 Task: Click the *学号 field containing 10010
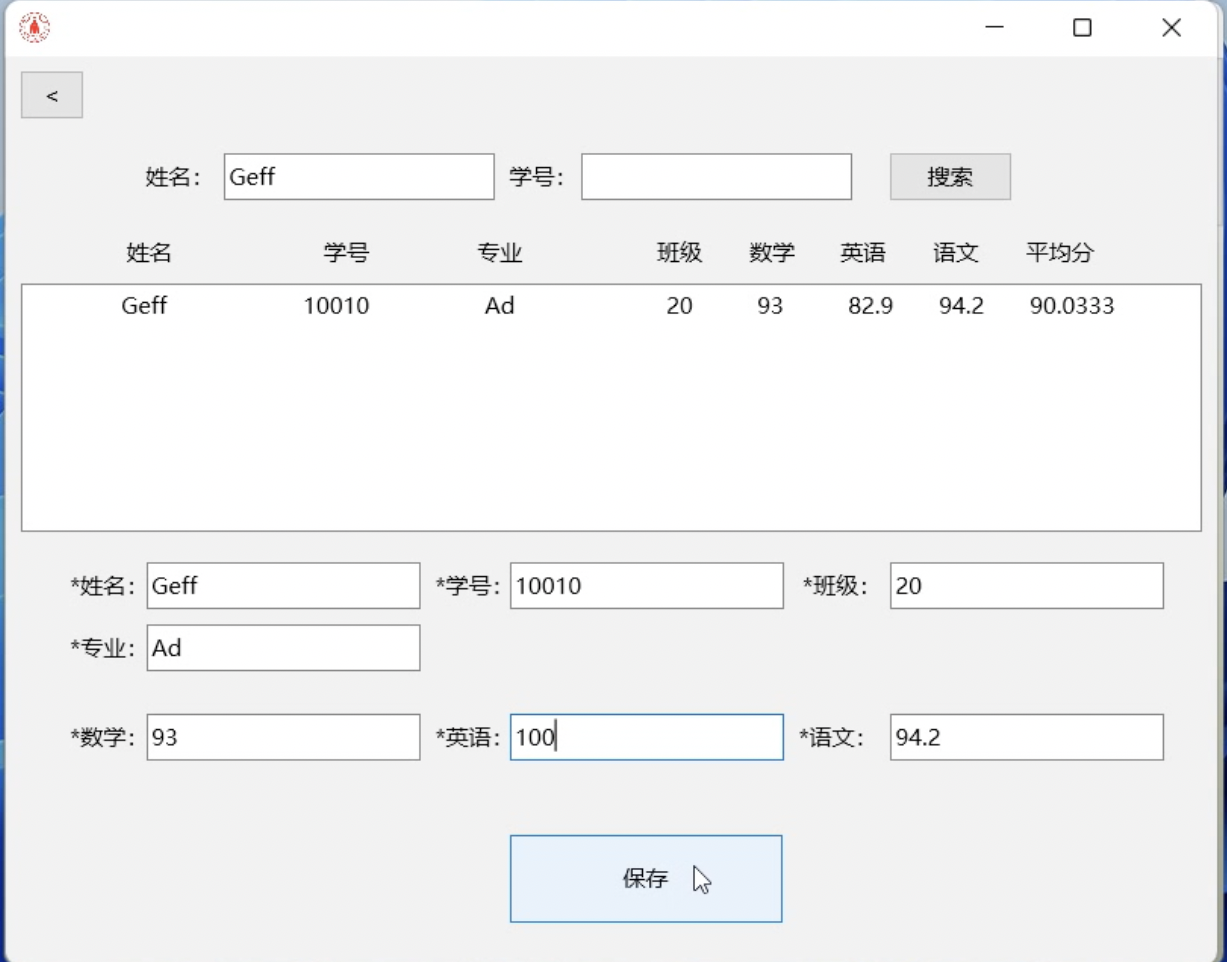pyautogui.click(x=646, y=586)
